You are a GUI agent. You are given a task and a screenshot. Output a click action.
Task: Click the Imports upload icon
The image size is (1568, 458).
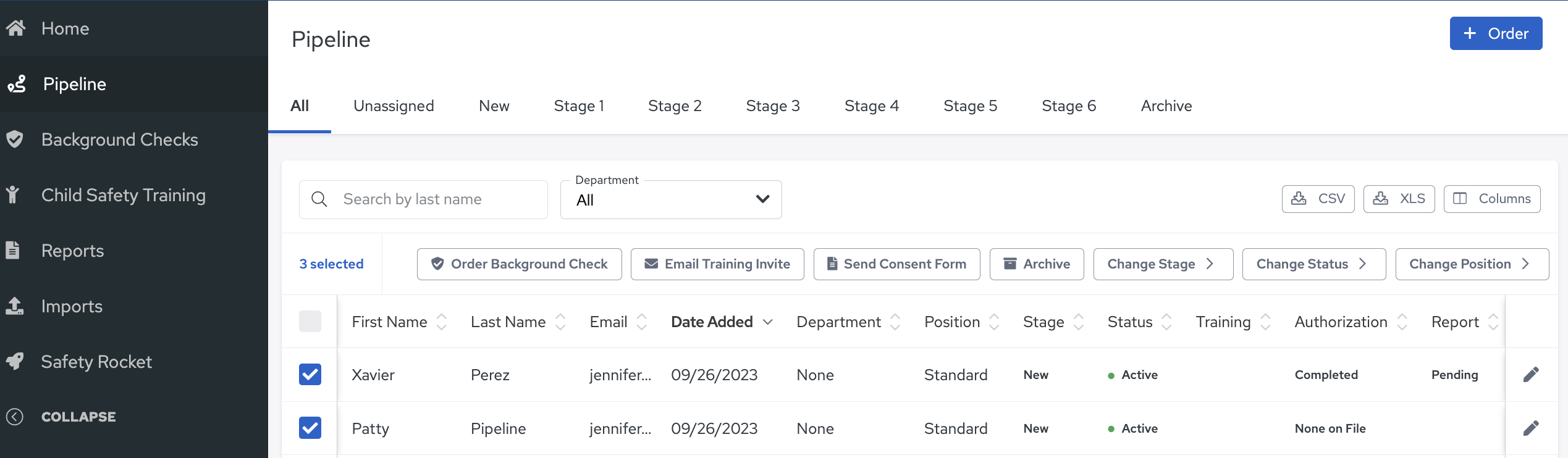[x=14, y=306]
